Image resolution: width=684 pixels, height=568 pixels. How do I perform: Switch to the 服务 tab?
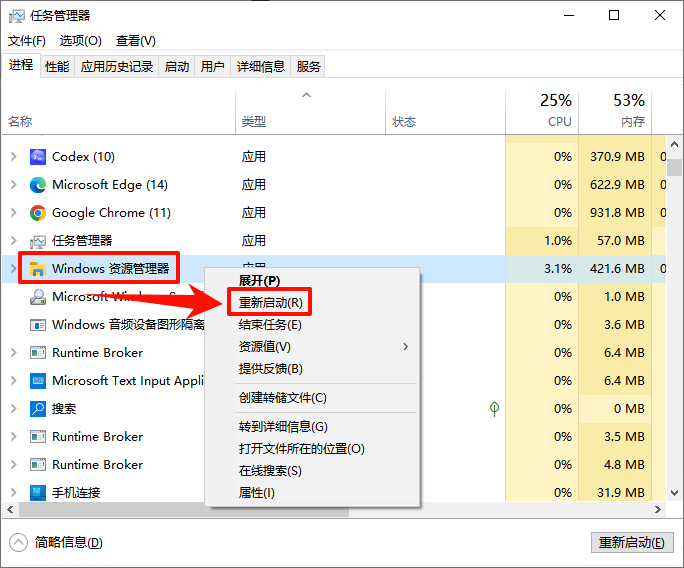[x=308, y=67]
